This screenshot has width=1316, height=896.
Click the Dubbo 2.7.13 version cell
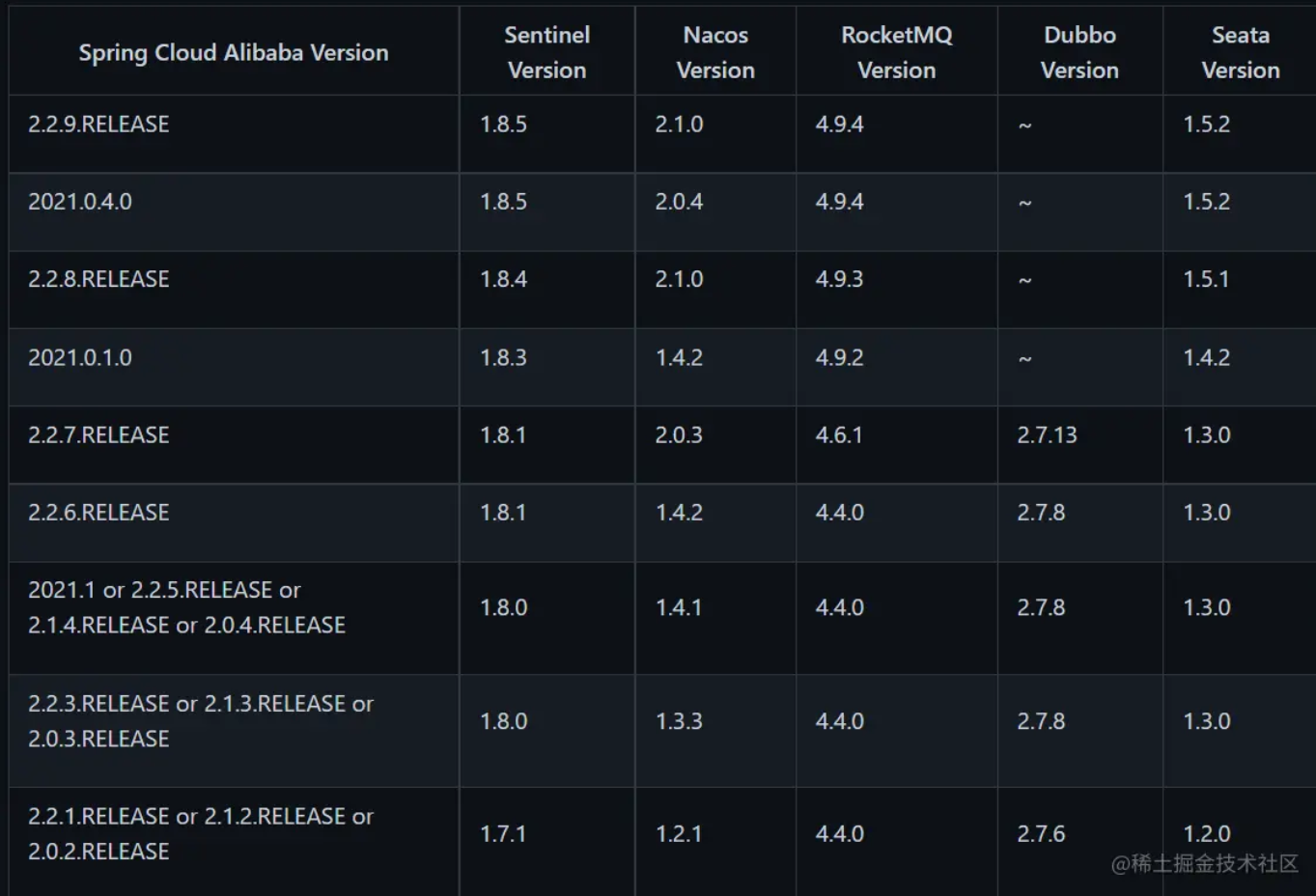(1047, 435)
